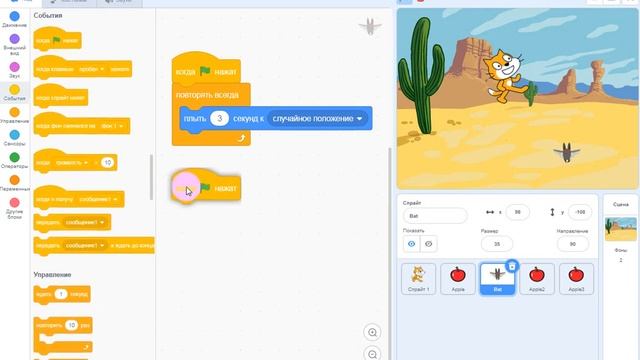Viewport: 640px width, 360px height.
Task: Click the palette vertical scrollbar
Action: pos(151,177)
